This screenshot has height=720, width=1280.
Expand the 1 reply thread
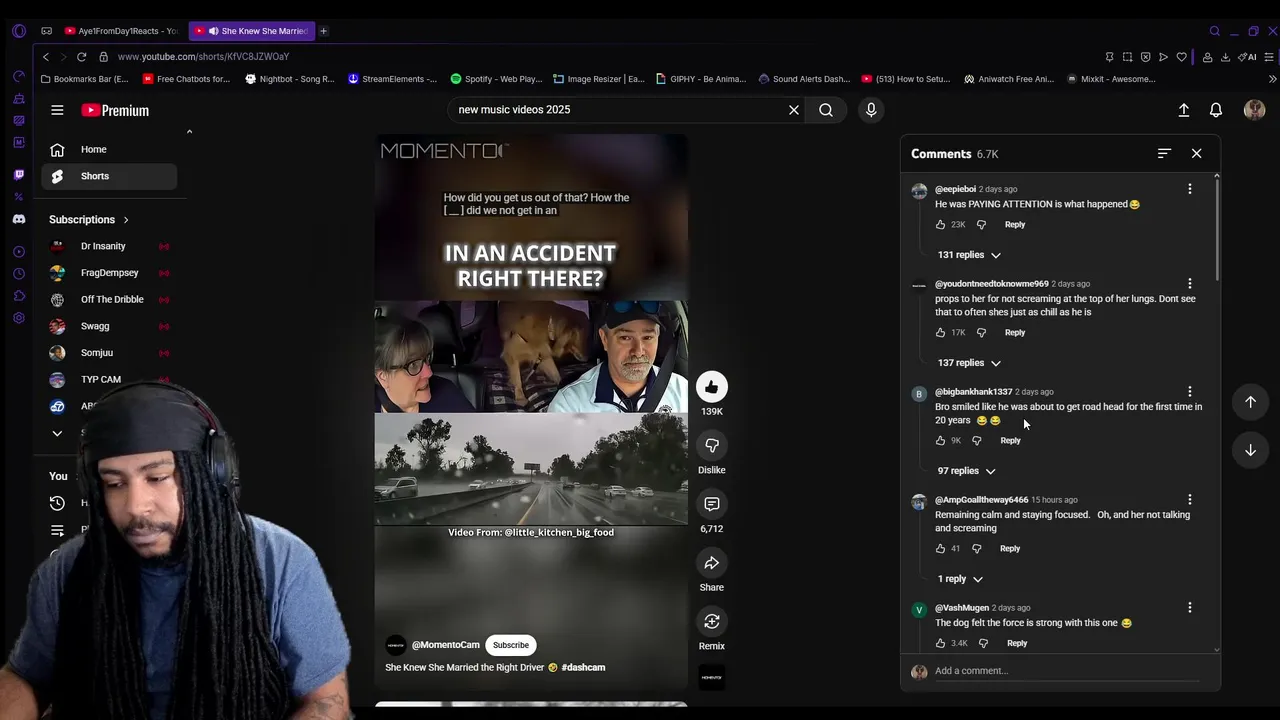click(x=960, y=579)
